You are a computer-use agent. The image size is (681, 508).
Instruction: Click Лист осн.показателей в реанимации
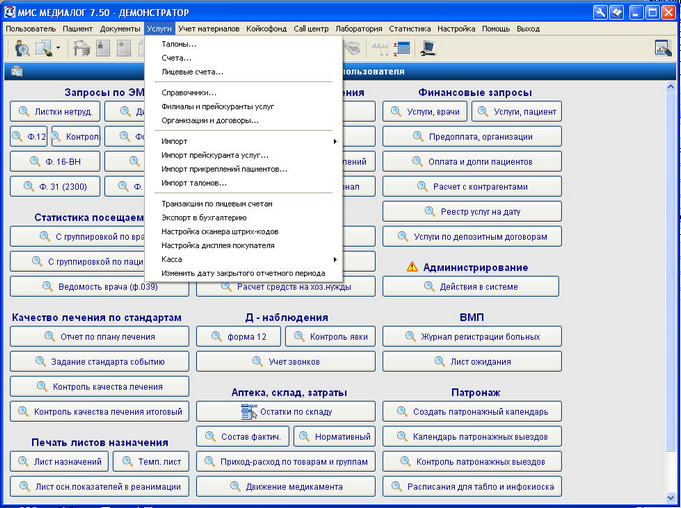(x=99, y=487)
